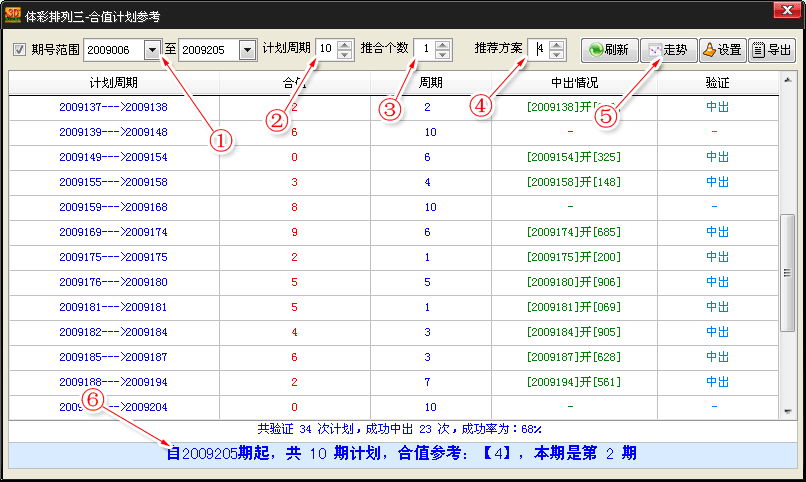Decrease 计划周期 value with down arrow

[344, 55]
